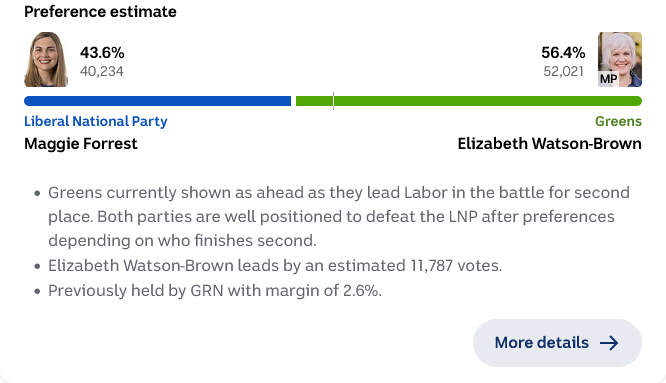Image resolution: width=666 pixels, height=383 pixels.
Task: Select Elizabeth Watson-Brown's portrait photo
Action: (x=620, y=59)
